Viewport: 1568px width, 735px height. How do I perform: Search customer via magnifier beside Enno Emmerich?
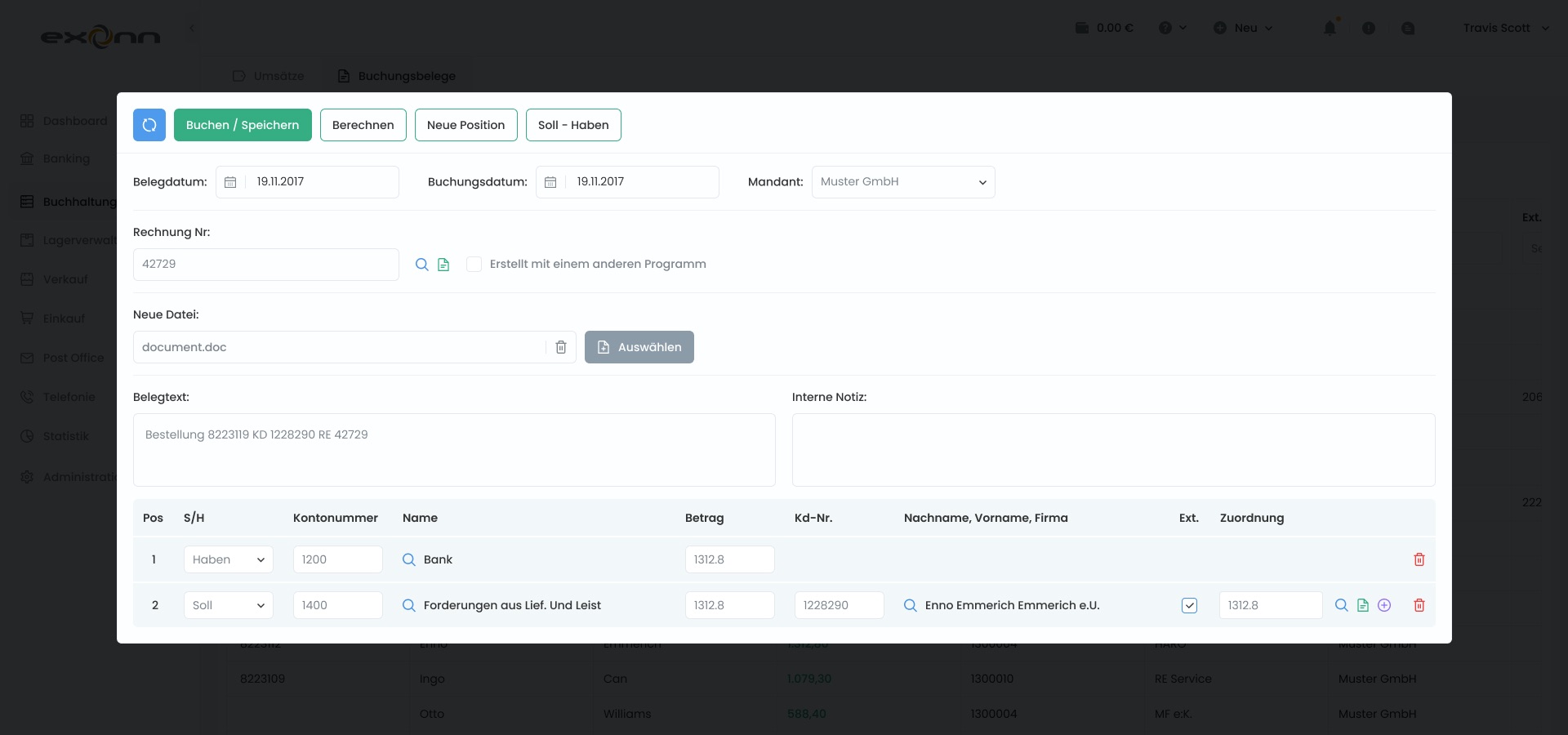tap(911, 605)
